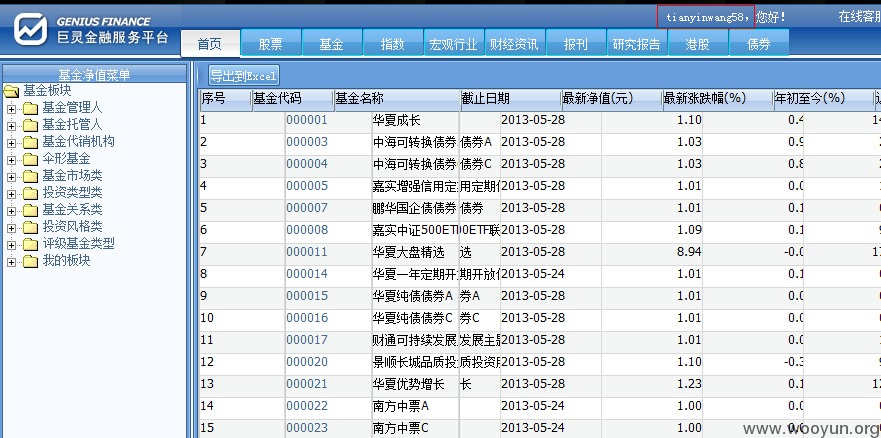881x438 pixels.
Task: Open fund code 000014 link
Action: click(307, 274)
